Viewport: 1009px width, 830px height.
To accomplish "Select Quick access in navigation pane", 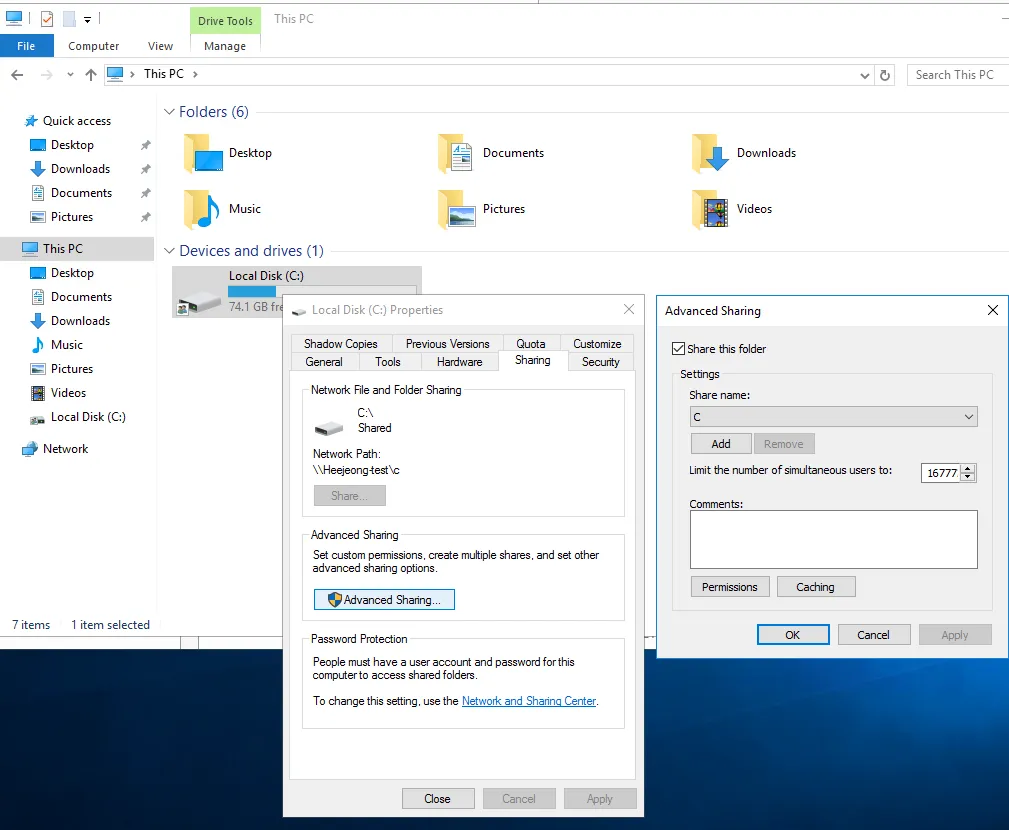I will (x=77, y=121).
